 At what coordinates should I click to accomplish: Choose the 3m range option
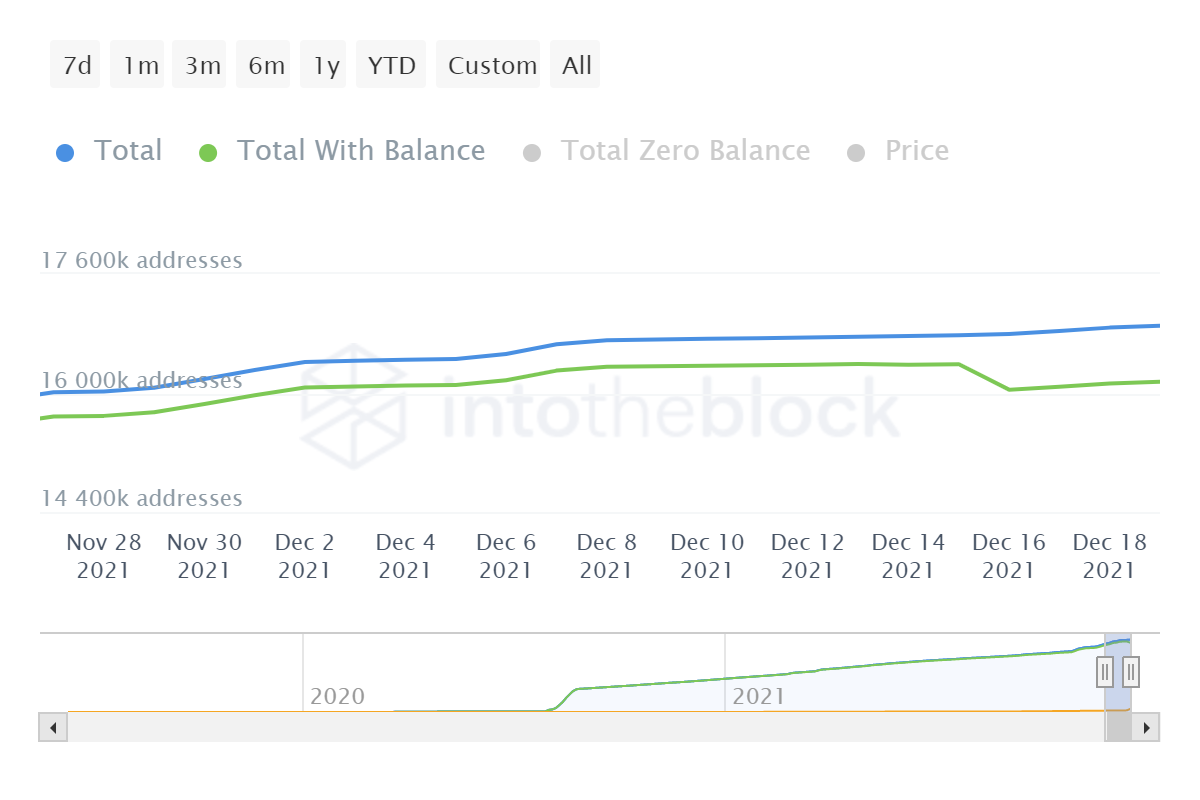click(x=202, y=66)
